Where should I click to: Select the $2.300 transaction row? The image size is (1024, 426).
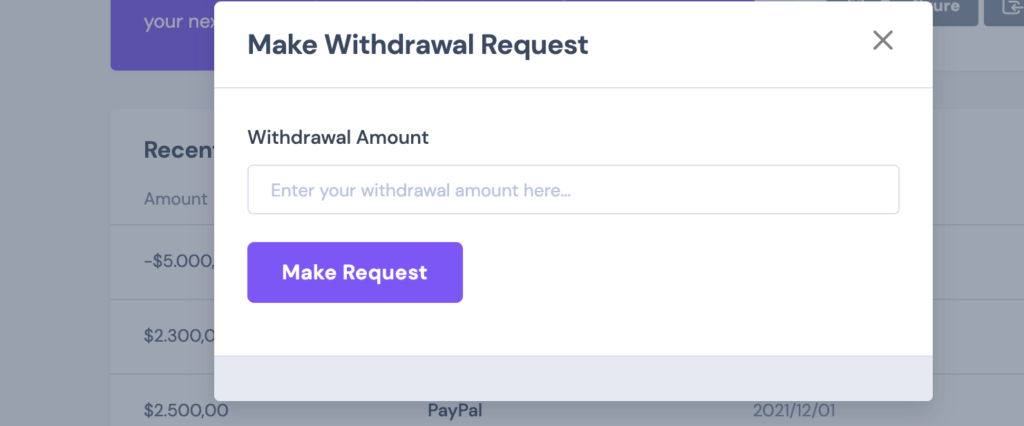[163, 336]
